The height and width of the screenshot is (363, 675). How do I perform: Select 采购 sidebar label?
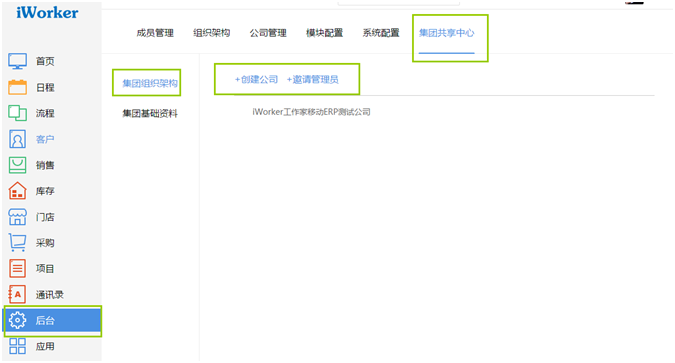tap(45, 243)
